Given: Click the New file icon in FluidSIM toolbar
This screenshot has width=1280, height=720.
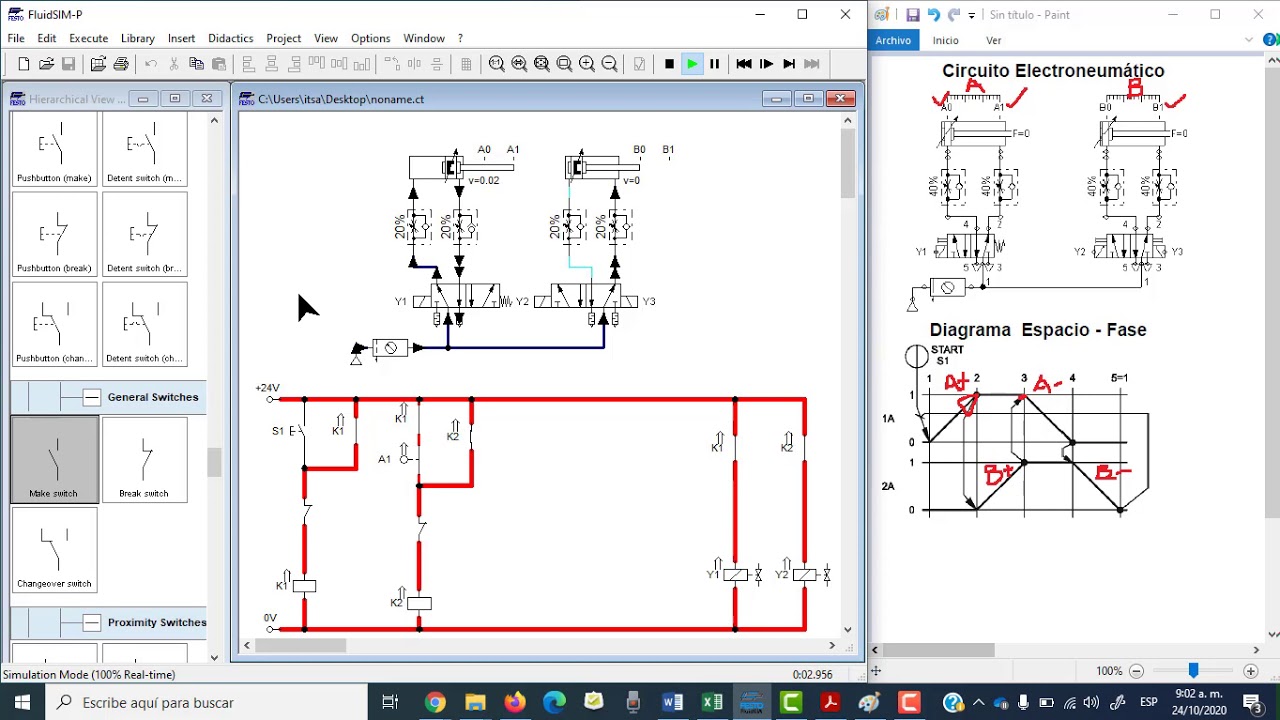Looking at the screenshot, I should coord(24,64).
